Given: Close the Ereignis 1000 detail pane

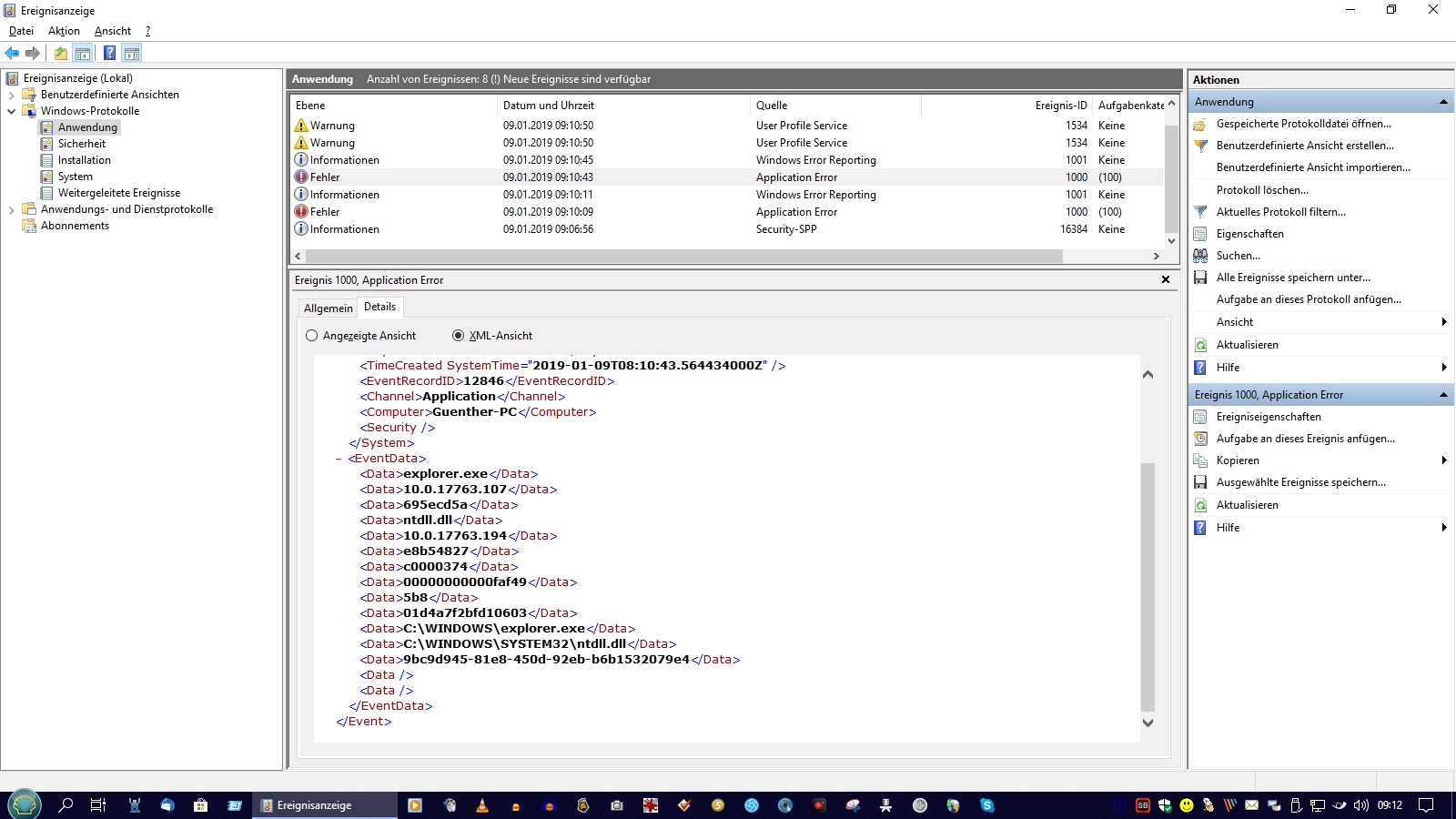Looking at the screenshot, I should [1165, 279].
